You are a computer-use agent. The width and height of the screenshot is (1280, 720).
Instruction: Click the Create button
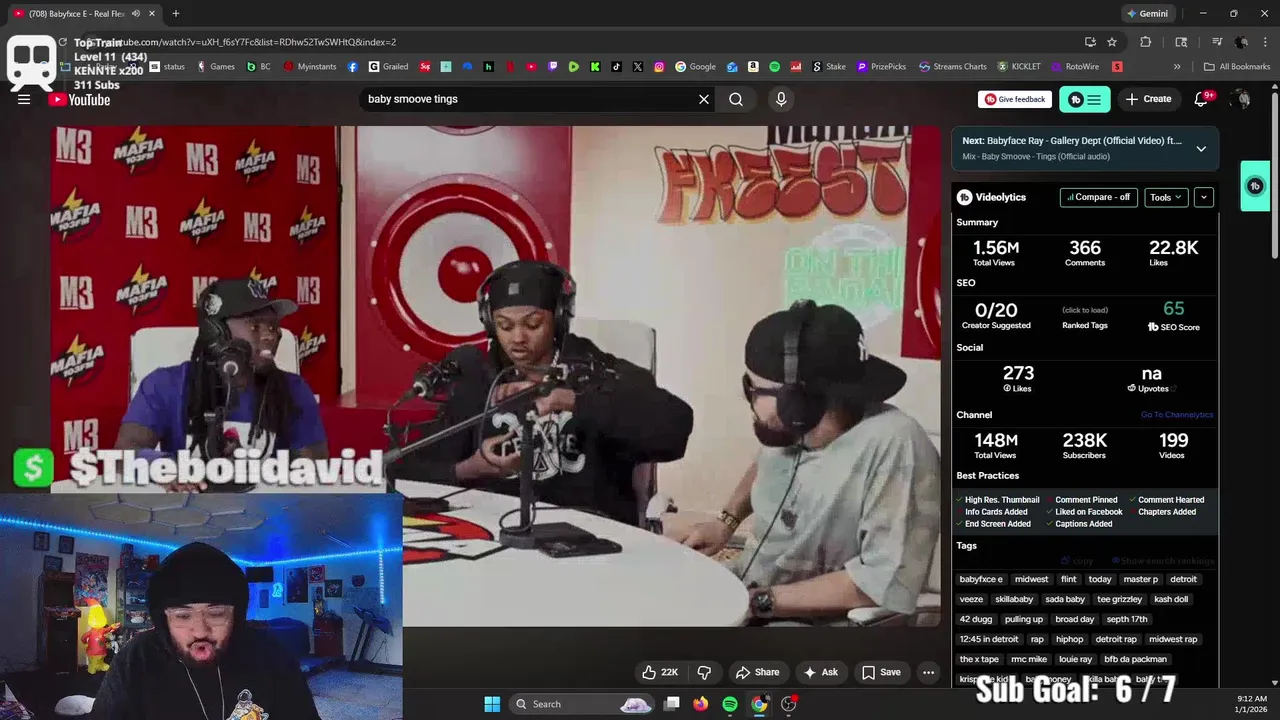1148,99
